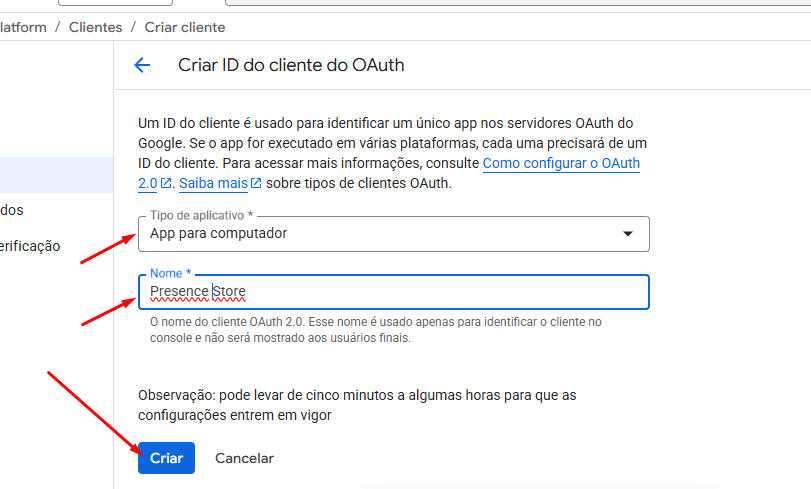Open external link icon after "Saiba mais"
This screenshot has width=811, height=489.
click(x=256, y=183)
